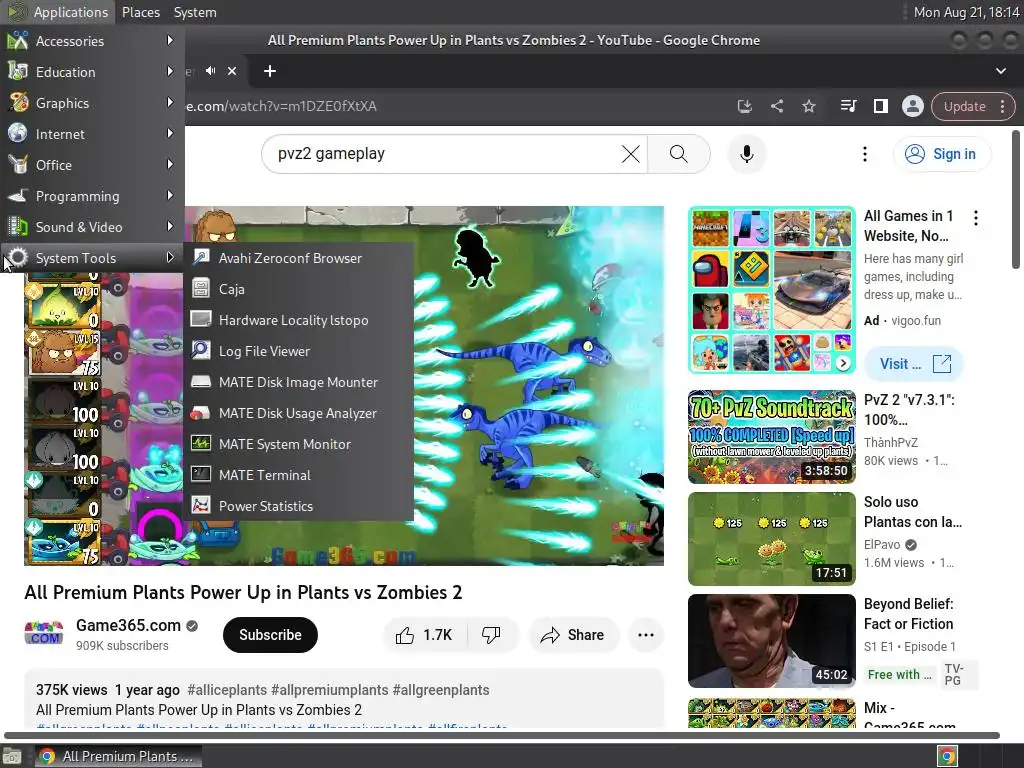The image size is (1024, 768).
Task: Start voice search with microphone icon
Action: (x=746, y=154)
